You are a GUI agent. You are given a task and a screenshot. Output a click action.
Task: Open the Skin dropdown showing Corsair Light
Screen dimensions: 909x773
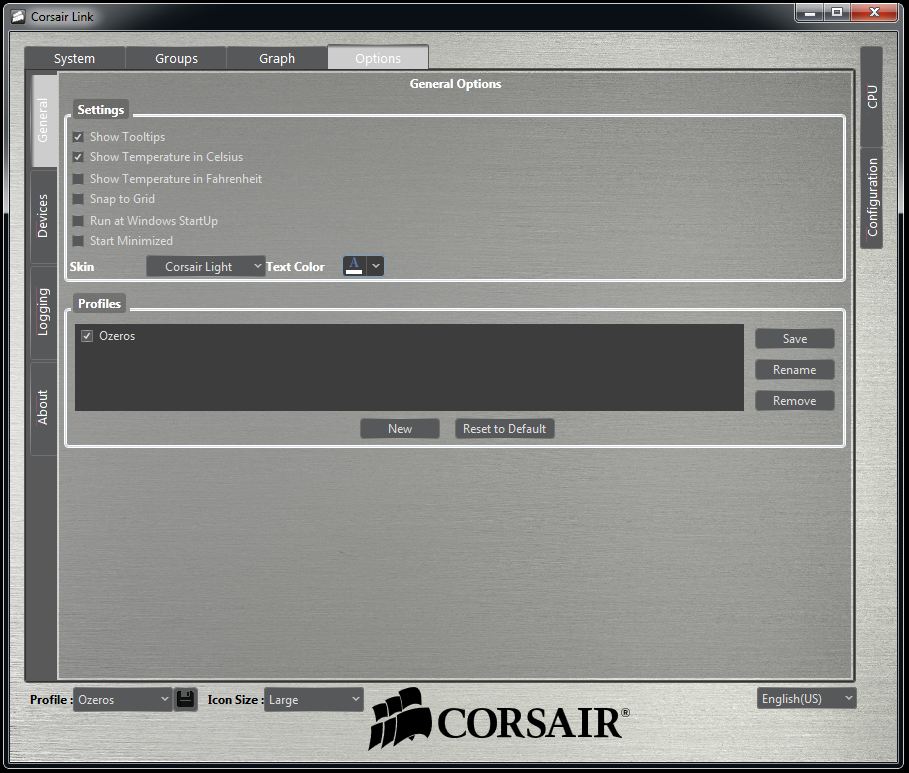coord(206,266)
